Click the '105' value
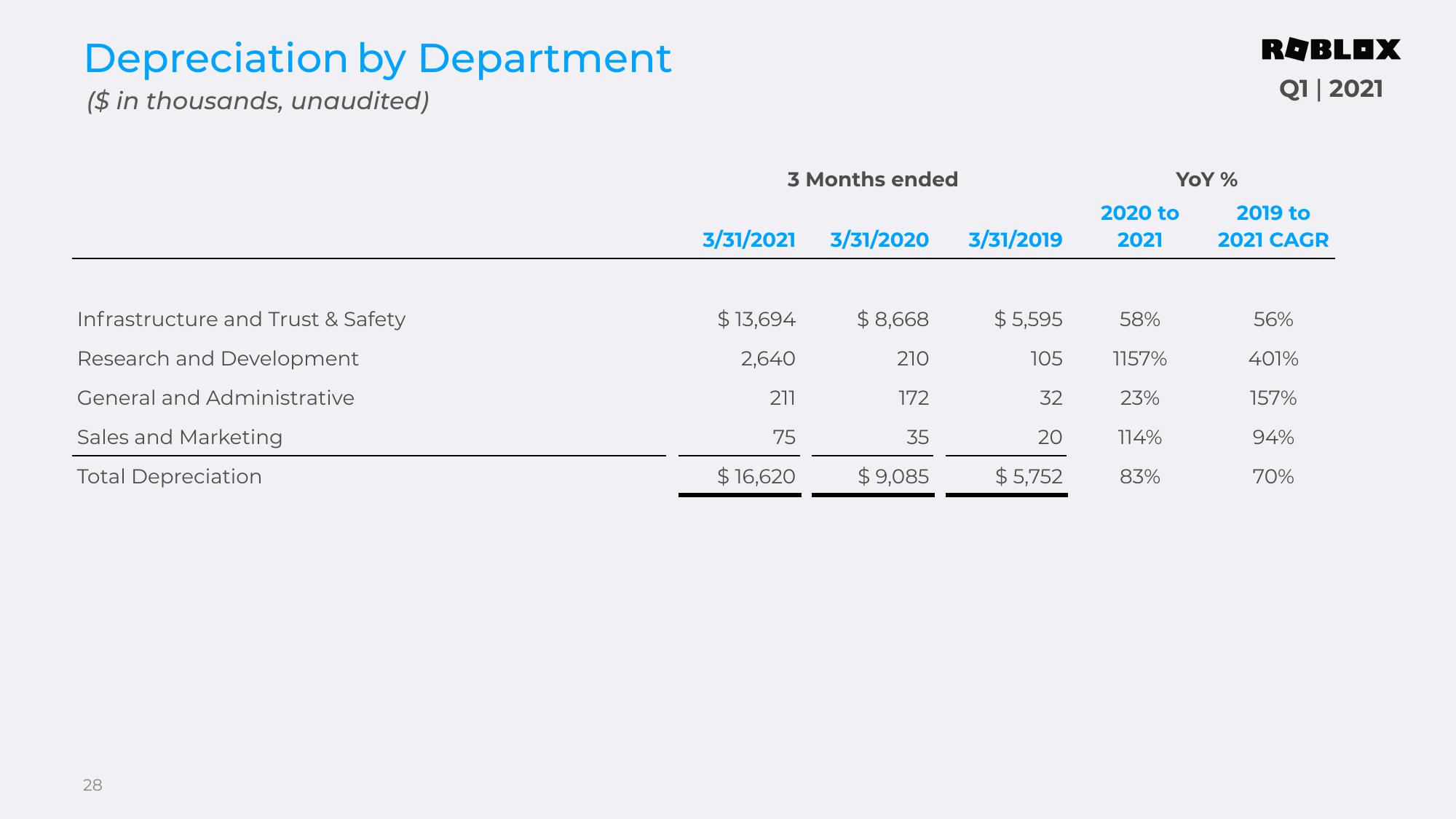Screen dimensions: 1456x819 (x=1046, y=358)
